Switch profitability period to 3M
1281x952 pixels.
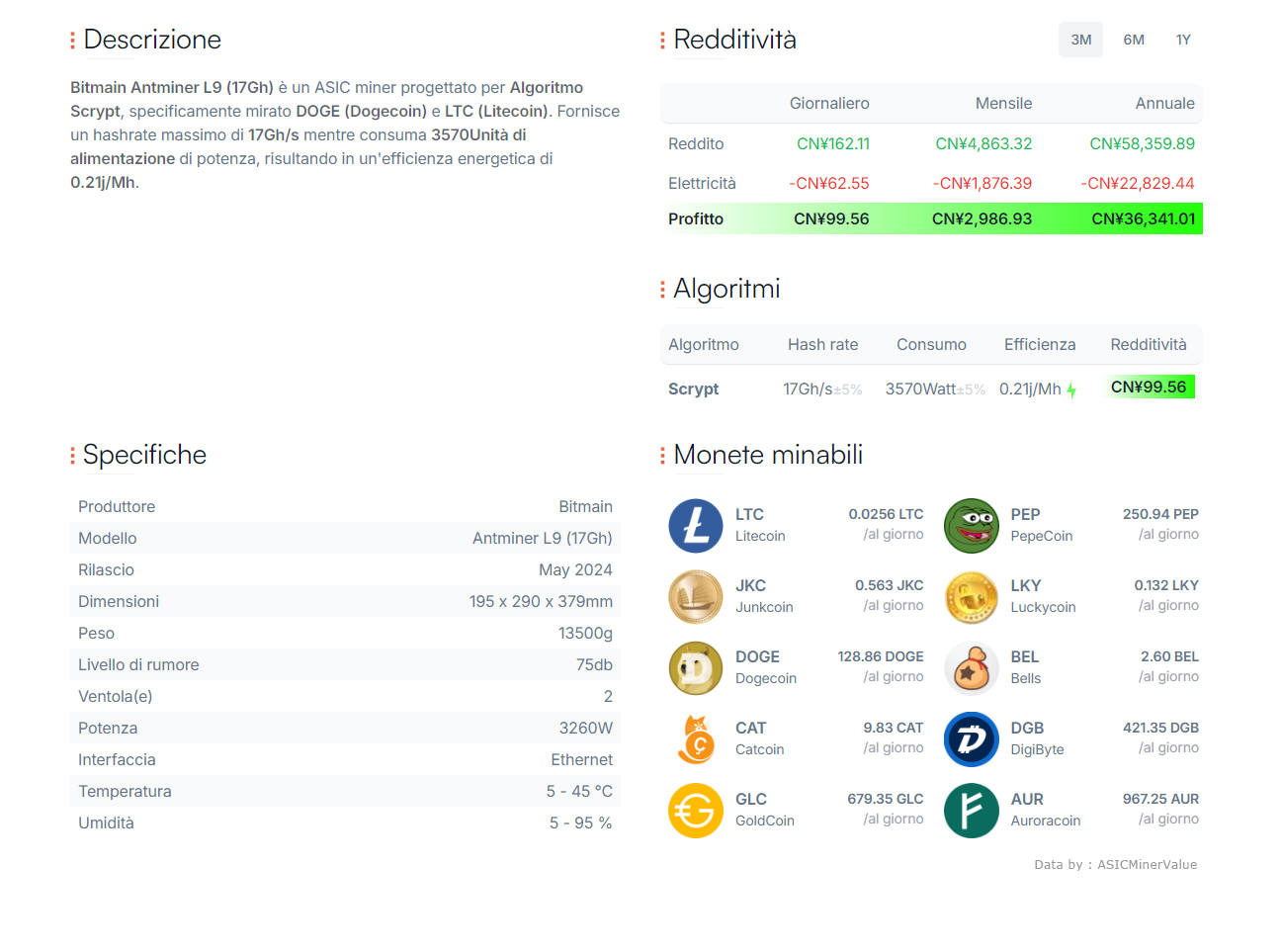click(1080, 40)
